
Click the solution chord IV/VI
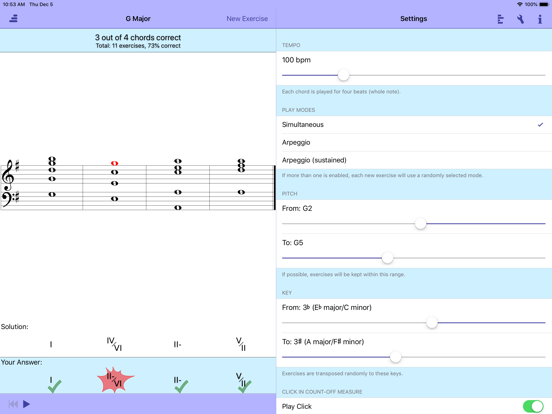[114, 344]
